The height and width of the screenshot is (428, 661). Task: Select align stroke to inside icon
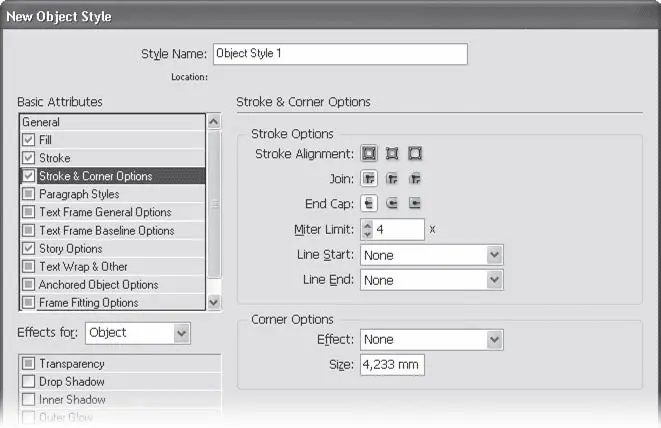[392, 153]
